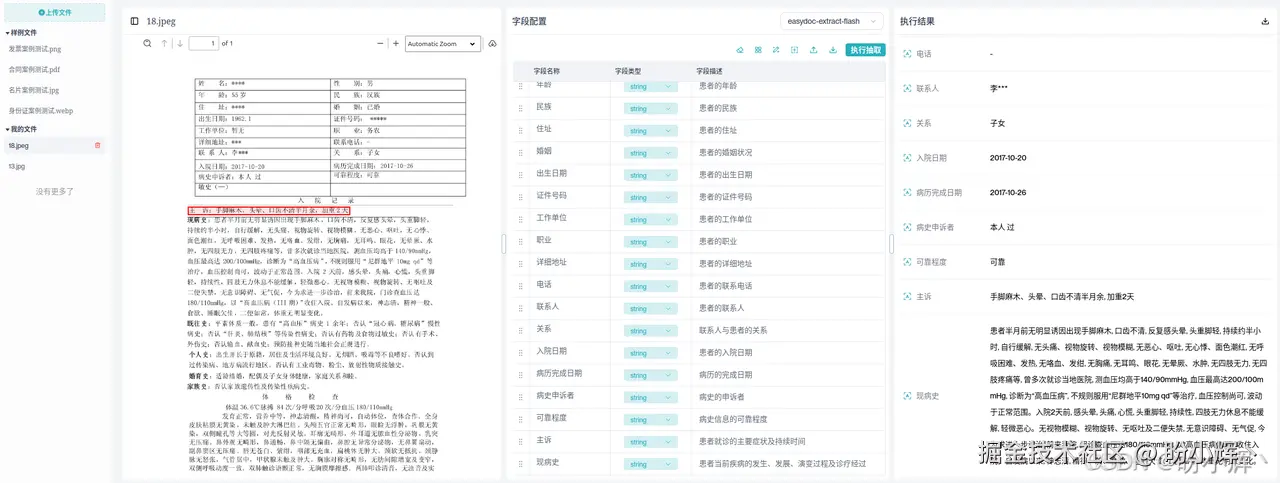Click the download config icon in field toolbar

[833, 49]
